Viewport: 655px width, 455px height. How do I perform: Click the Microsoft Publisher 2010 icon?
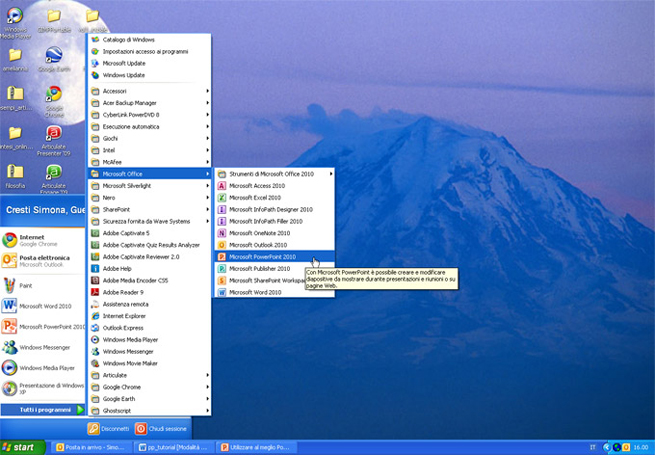222,269
